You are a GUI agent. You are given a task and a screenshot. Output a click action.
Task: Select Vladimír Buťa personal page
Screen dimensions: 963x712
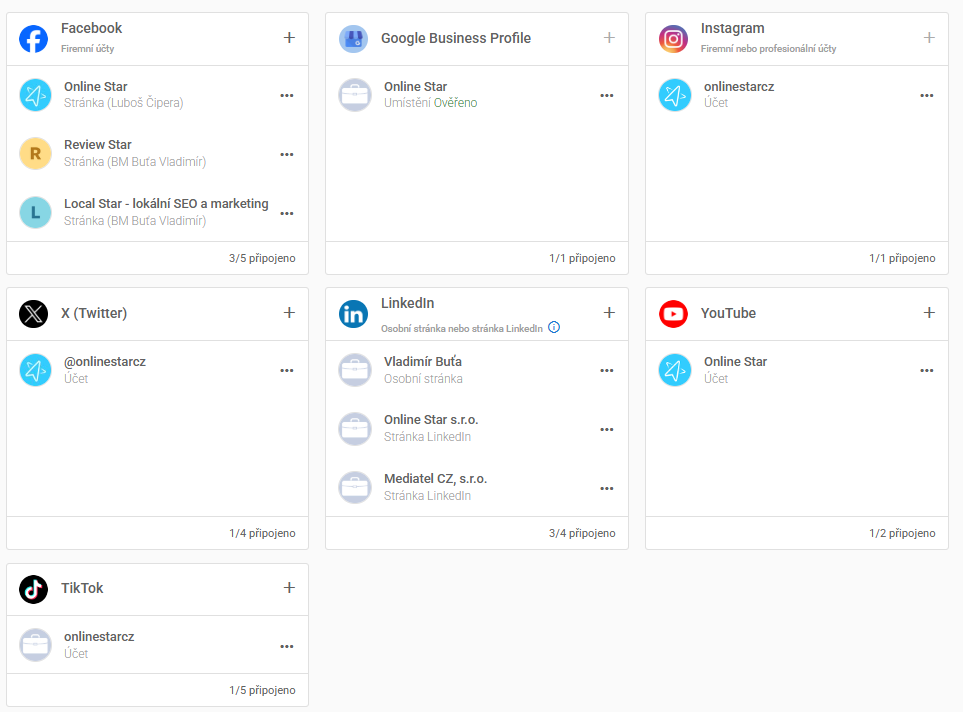[x=423, y=362]
